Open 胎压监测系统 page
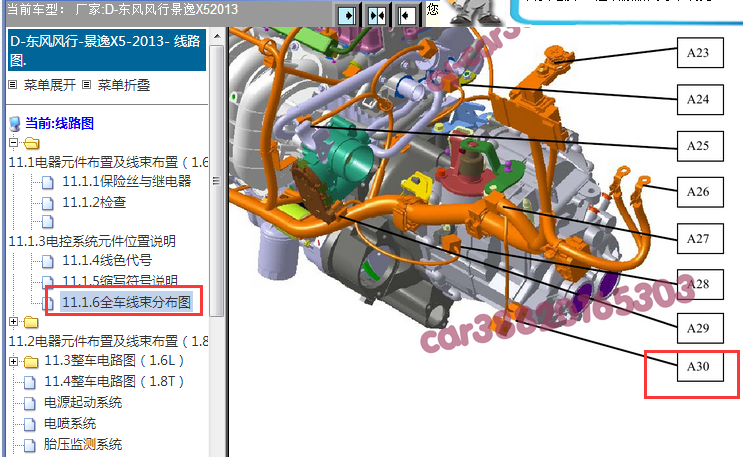This screenshot has height=457, width=743. (83, 444)
